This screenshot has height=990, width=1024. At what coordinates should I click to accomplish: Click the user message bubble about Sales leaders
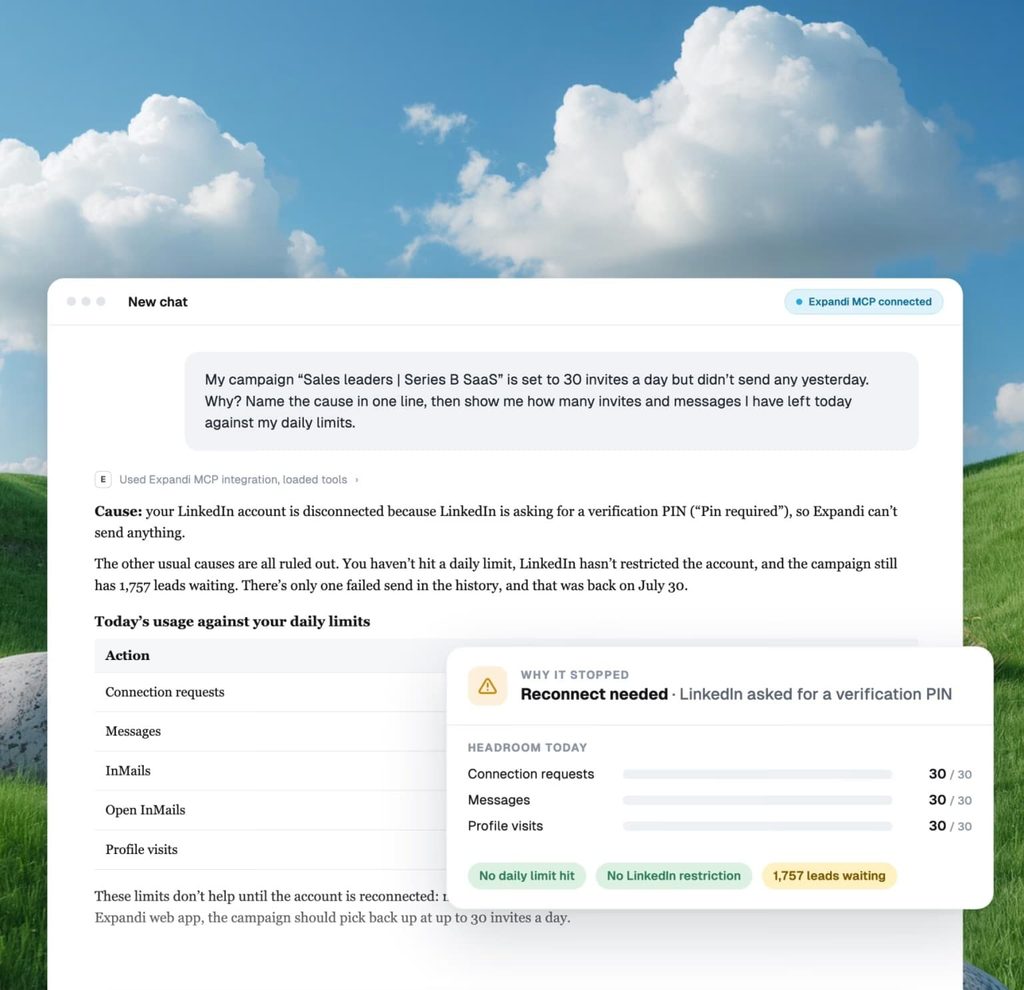point(551,401)
